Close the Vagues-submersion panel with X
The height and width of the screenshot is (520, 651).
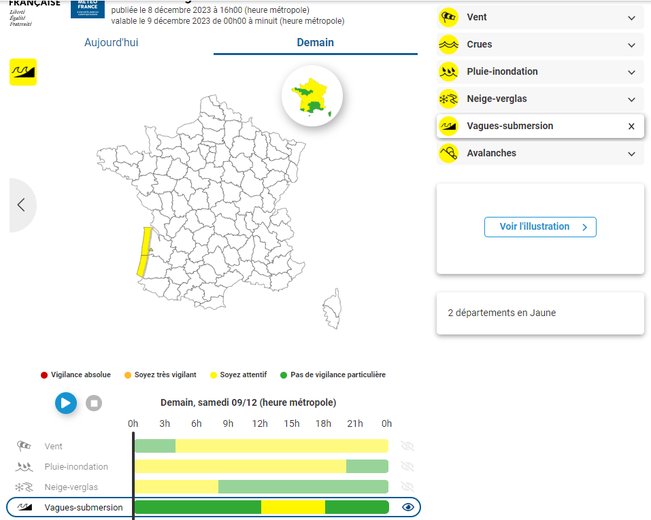tap(631, 127)
